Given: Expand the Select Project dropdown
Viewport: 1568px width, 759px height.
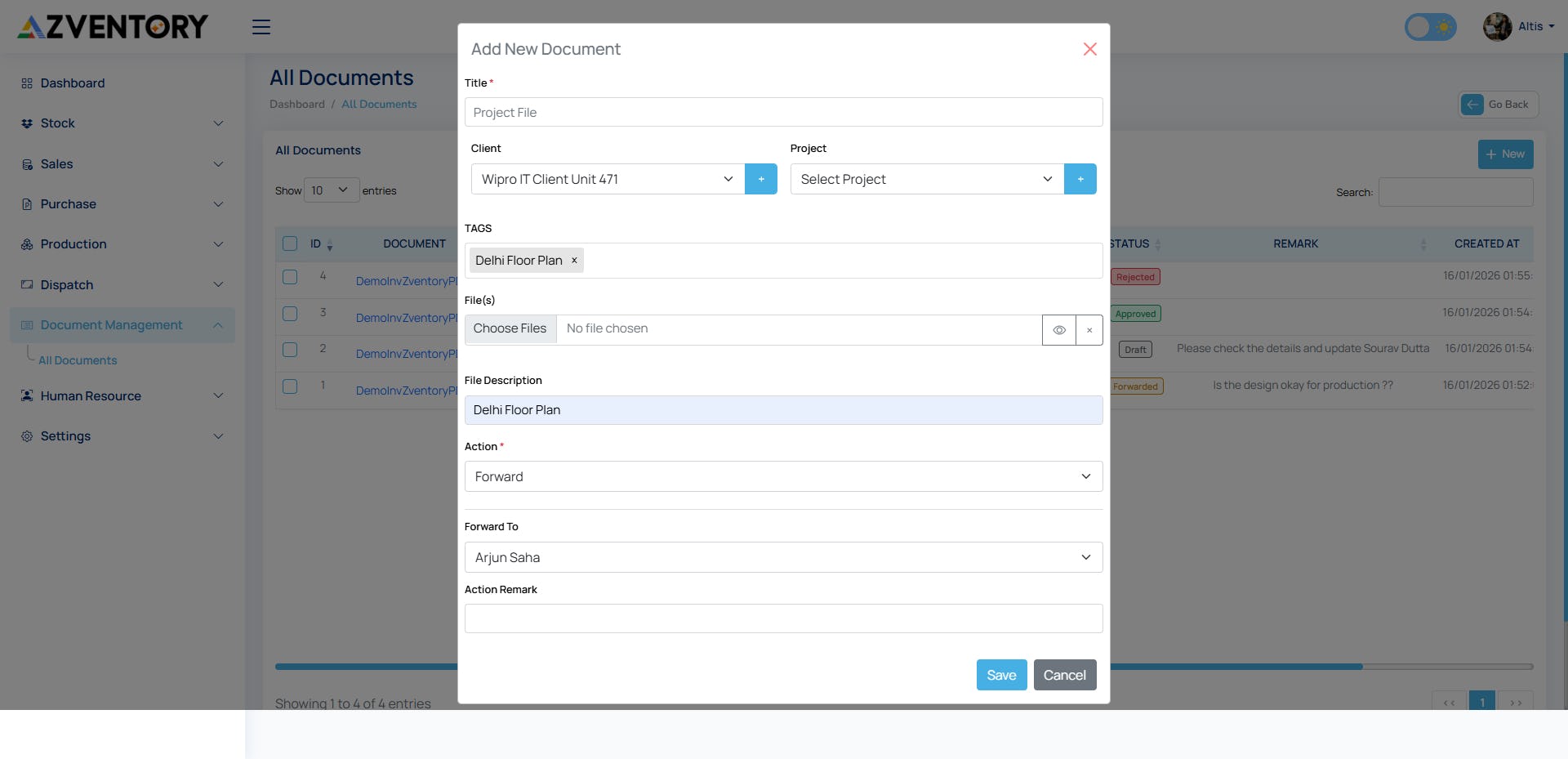Looking at the screenshot, I should [925, 179].
